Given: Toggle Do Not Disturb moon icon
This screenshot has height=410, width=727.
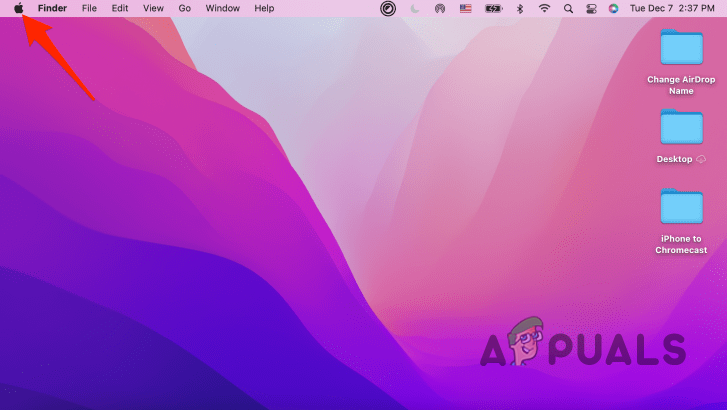Looking at the screenshot, I should (x=413, y=8).
